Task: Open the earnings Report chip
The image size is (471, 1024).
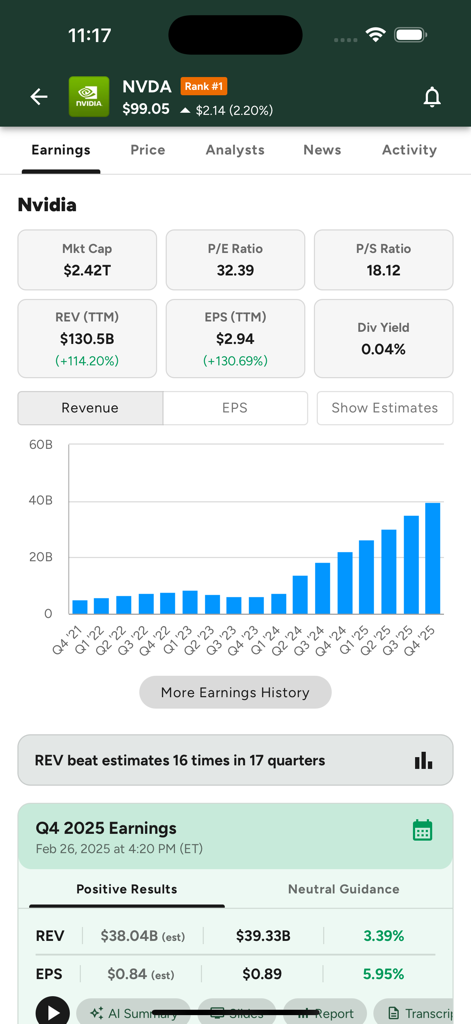Action: [325, 1013]
